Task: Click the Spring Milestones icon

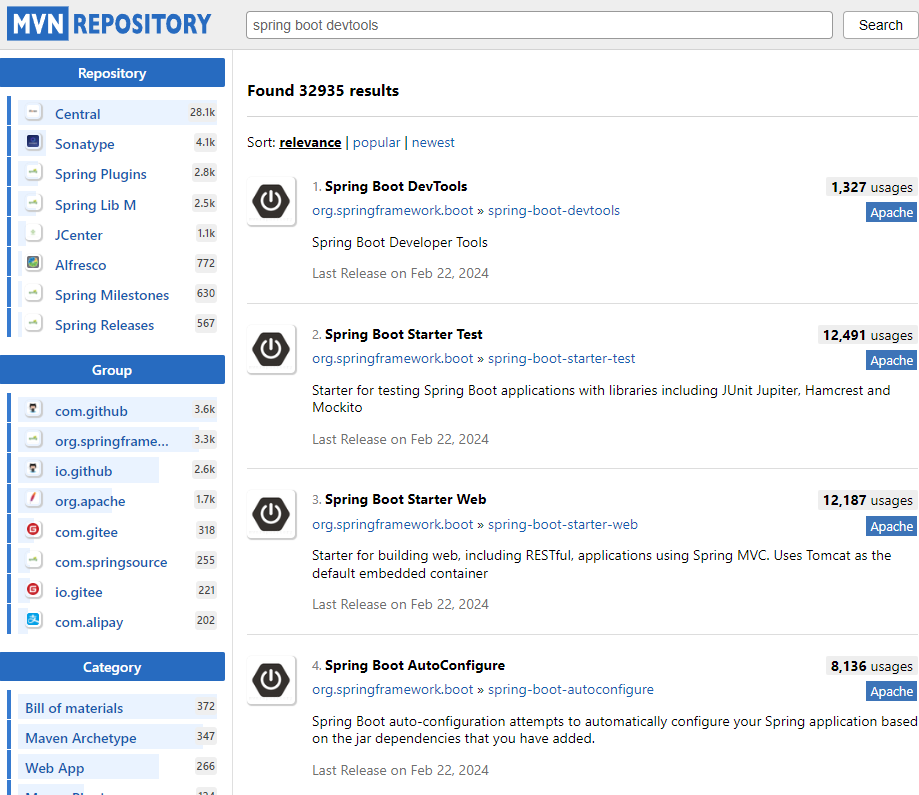Action: tap(33, 292)
